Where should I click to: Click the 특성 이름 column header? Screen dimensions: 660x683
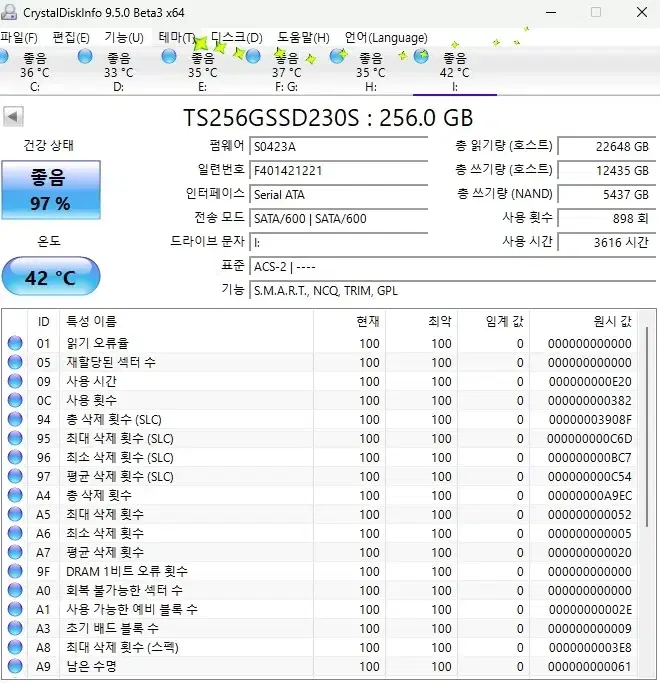pyautogui.click(x=186, y=321)
